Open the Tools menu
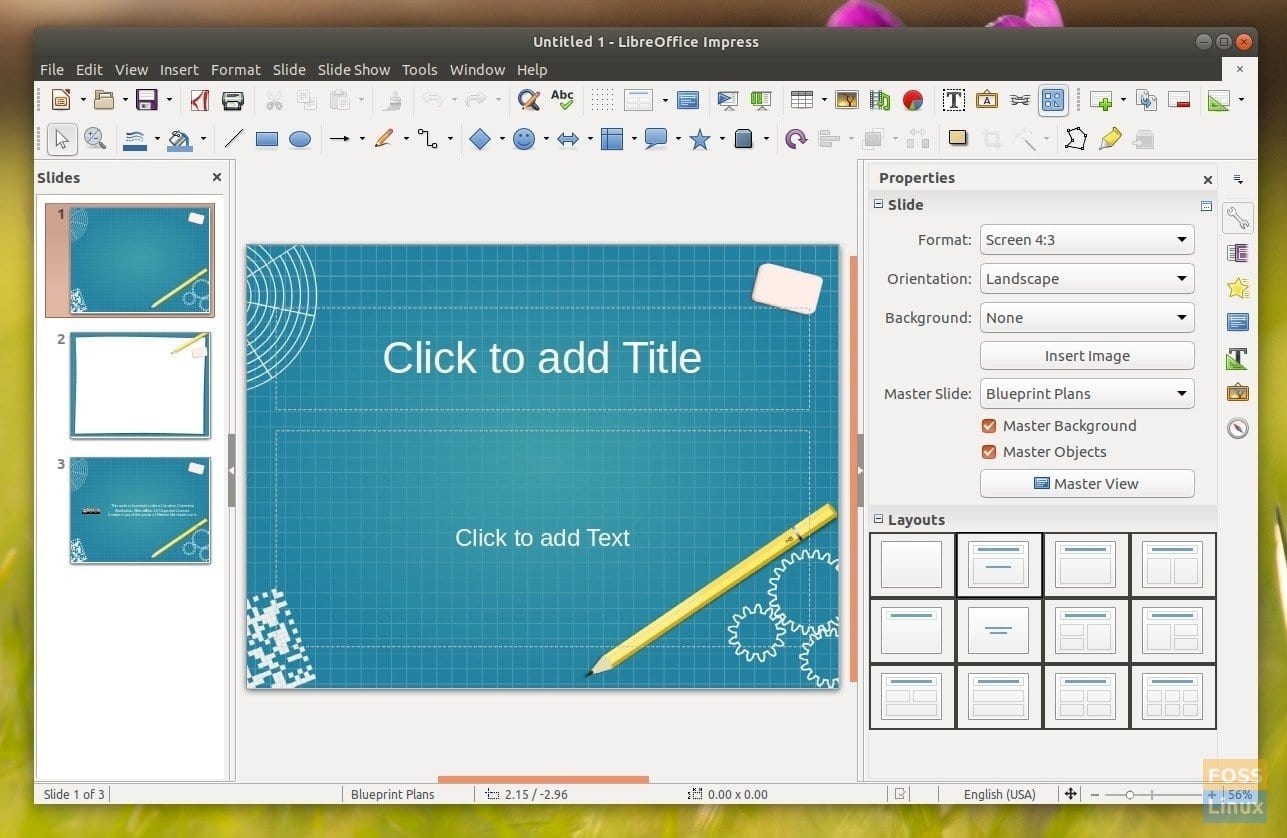1287x838 pixels. point(419,70)
